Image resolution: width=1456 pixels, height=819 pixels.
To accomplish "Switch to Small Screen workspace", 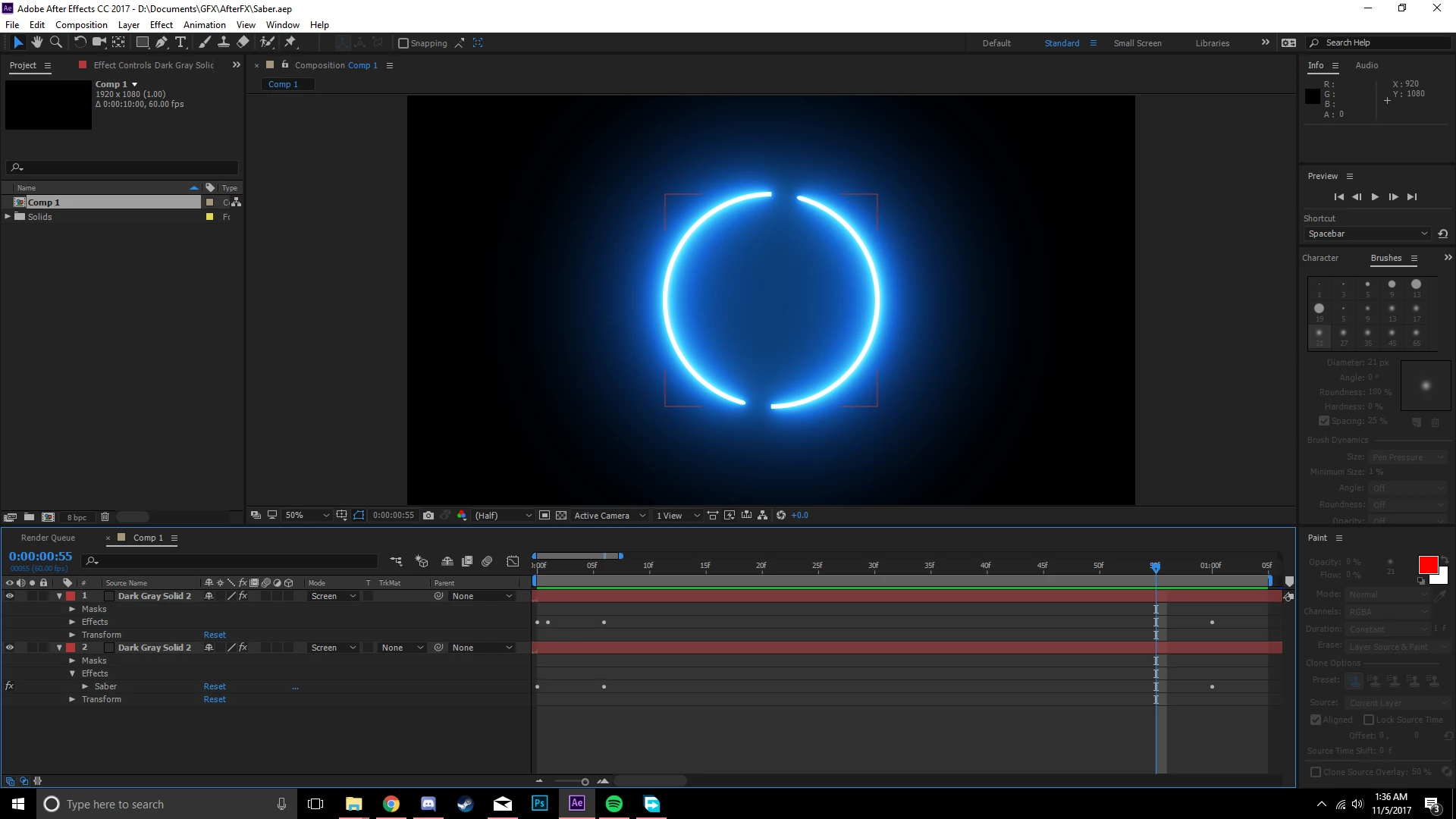I will coord(1137,43).
